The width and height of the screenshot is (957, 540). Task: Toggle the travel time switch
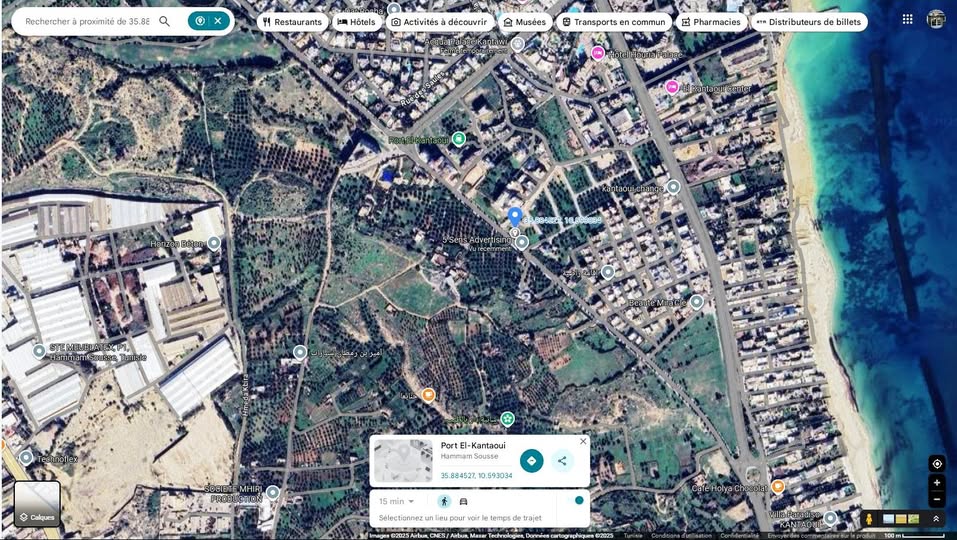point(575,501)
